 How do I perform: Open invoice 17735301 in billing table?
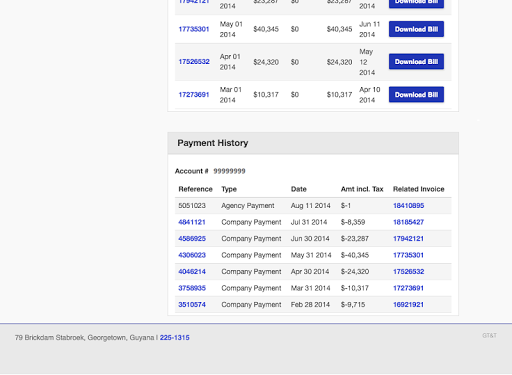click(194, 29)
